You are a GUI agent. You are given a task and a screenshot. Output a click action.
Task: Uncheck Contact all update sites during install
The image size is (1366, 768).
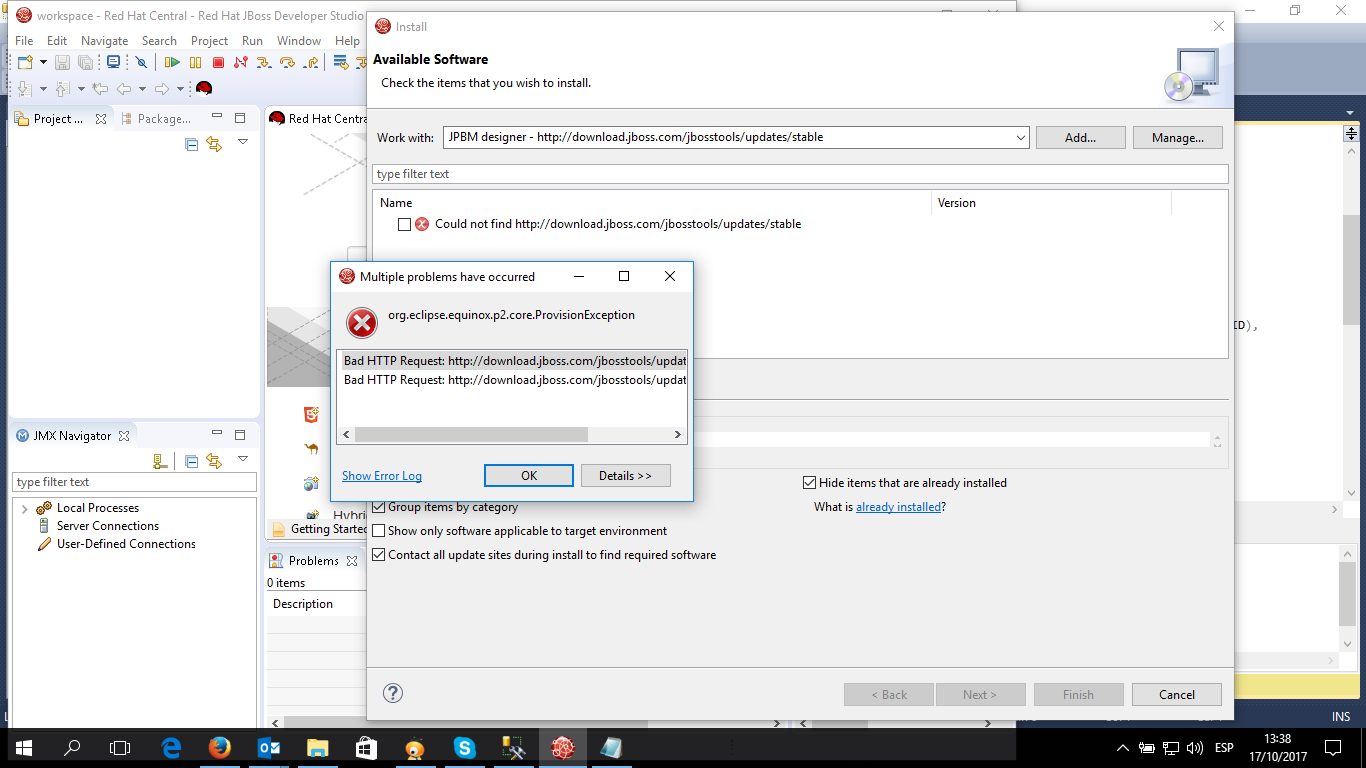379,555
